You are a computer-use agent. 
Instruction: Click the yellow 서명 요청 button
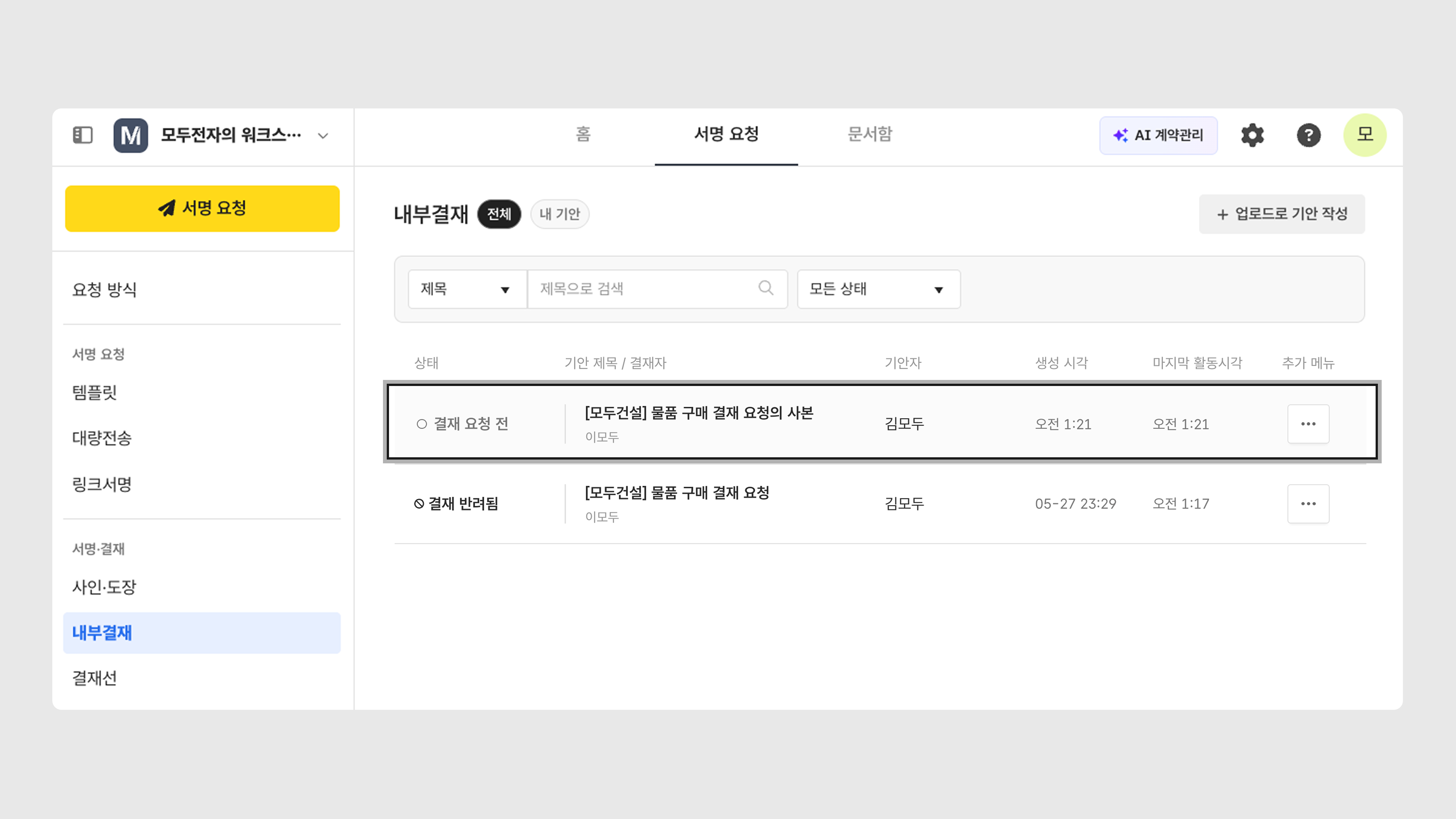[x=202, y=209]
